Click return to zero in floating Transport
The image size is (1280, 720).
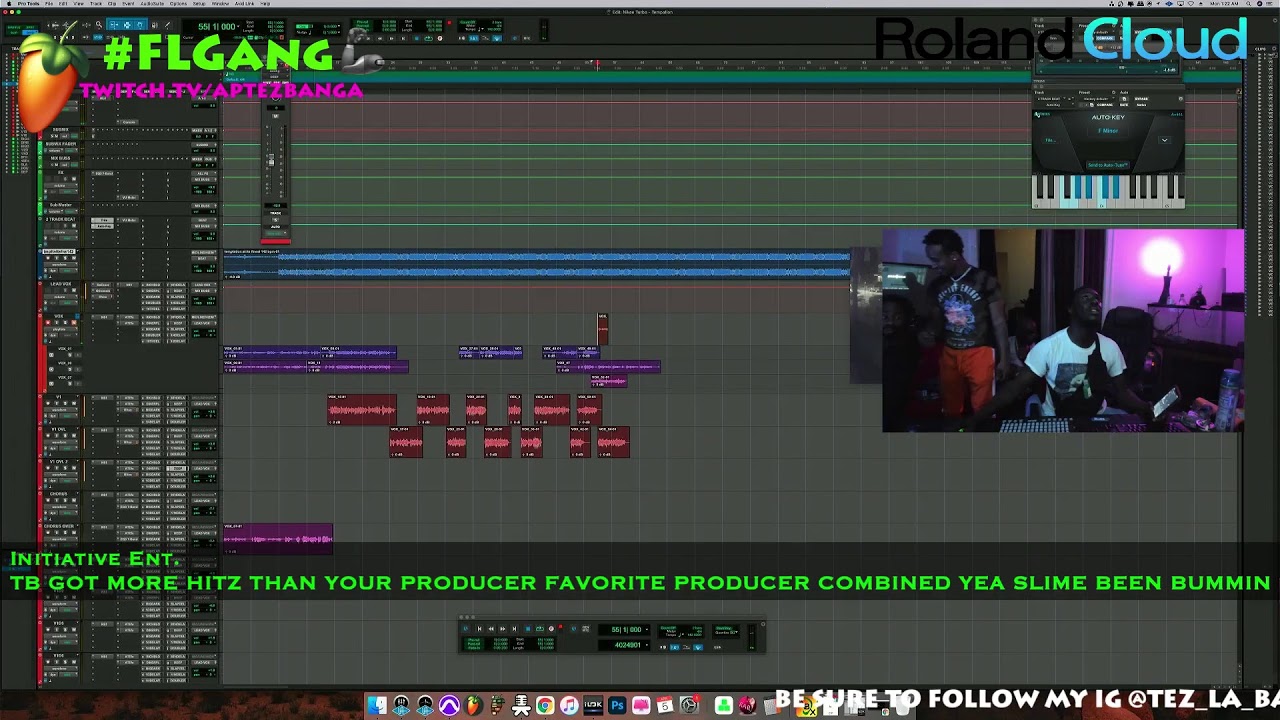pyautogui.click(x=479, y=629)
